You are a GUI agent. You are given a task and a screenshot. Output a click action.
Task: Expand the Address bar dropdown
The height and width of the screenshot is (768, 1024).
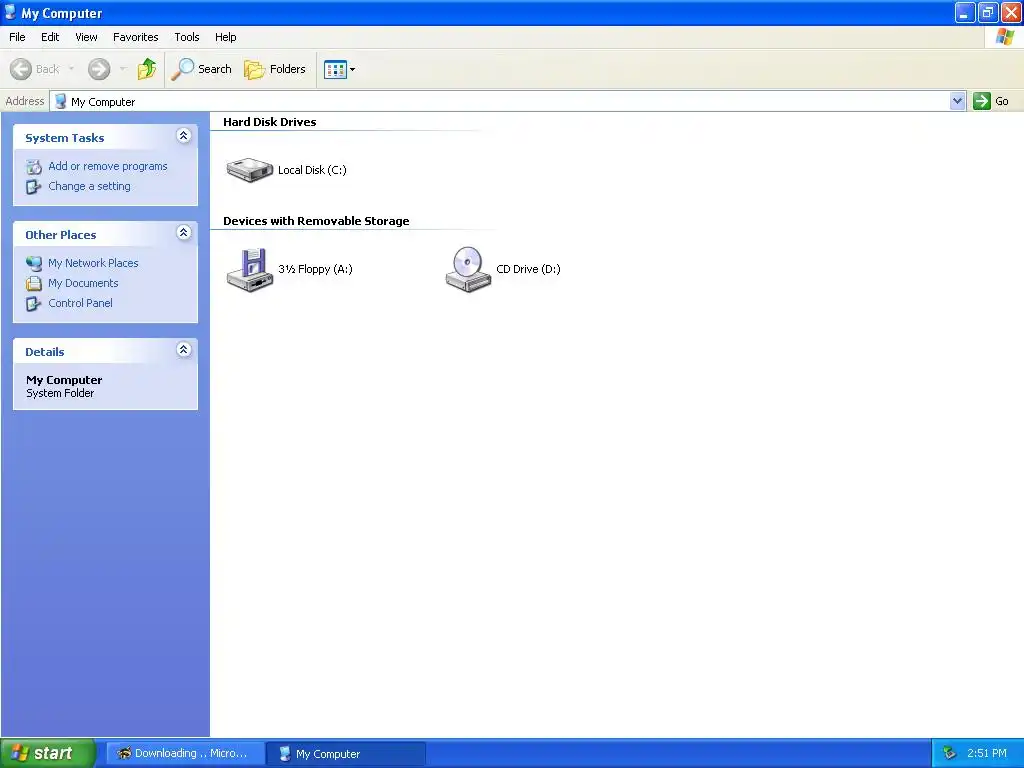(x=957, y=101)
